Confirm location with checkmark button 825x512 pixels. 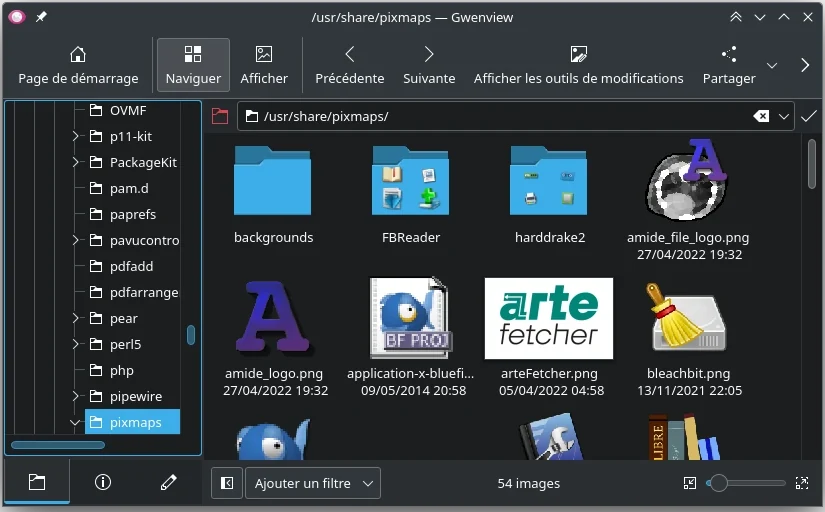pos(809,116)
